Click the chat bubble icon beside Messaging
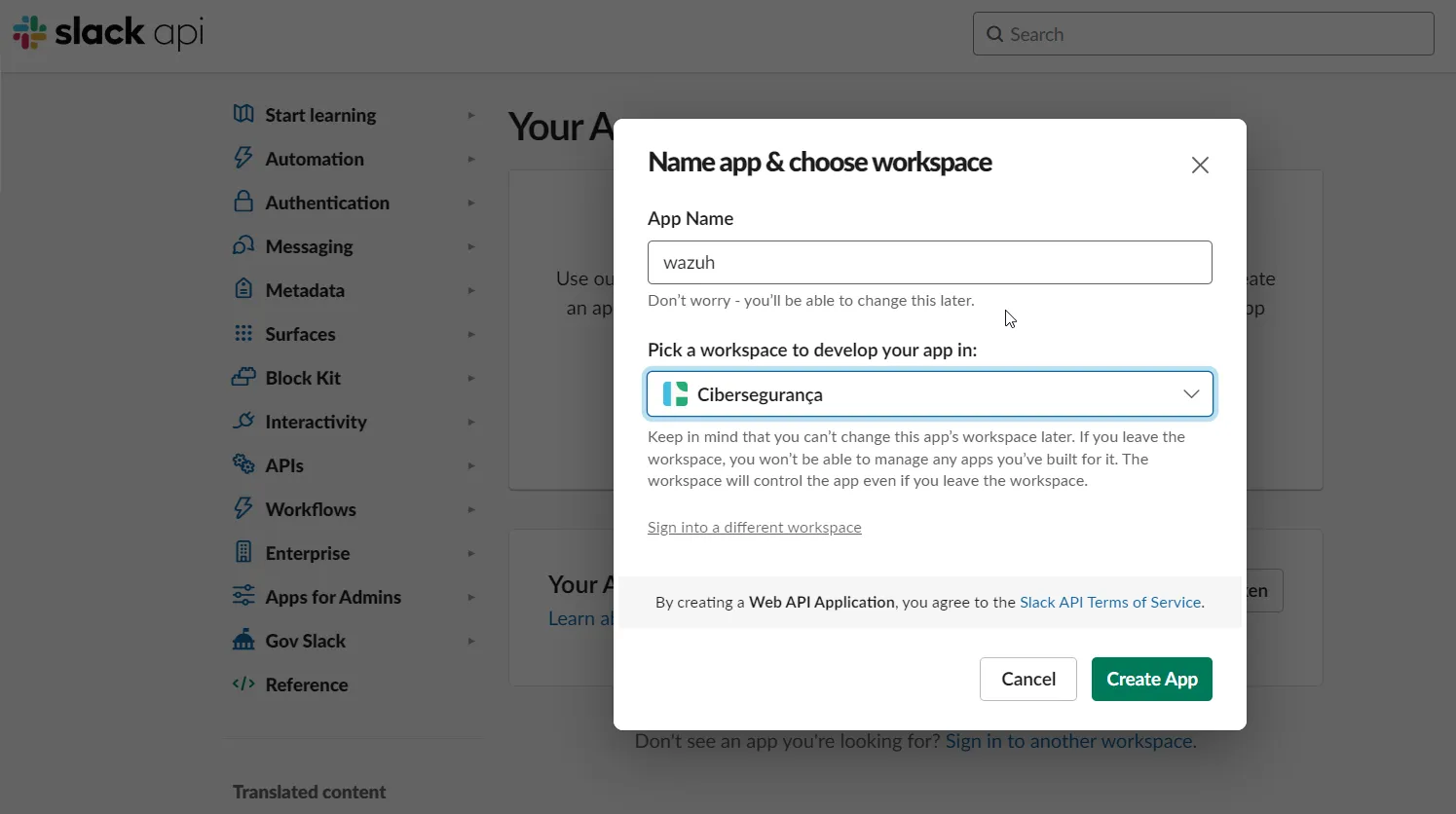This screenshot has height=814, width=1456. (243, 245)
